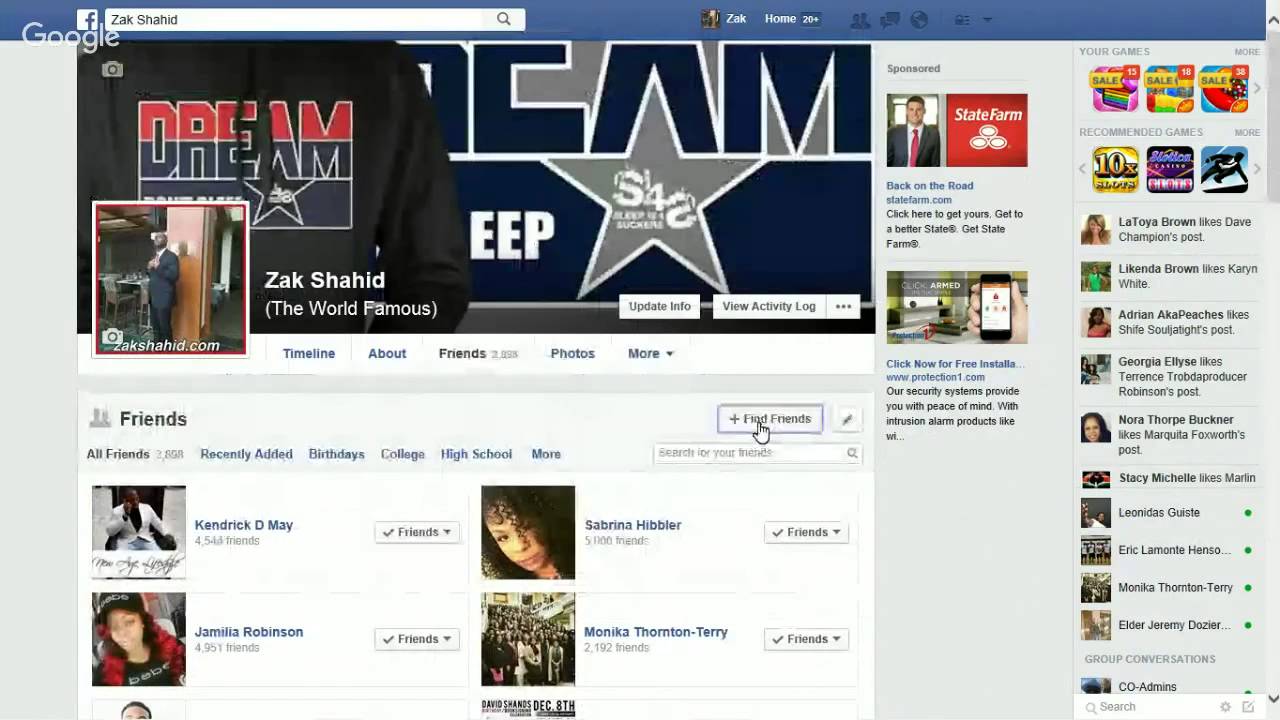Open chat with Leonidas Guiste

coord(1166,513)
